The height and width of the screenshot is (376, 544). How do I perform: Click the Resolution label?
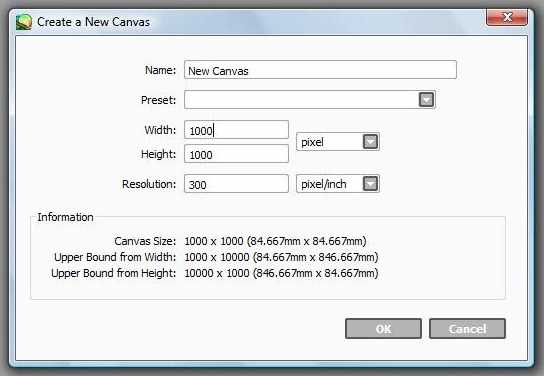coord(149,184)
